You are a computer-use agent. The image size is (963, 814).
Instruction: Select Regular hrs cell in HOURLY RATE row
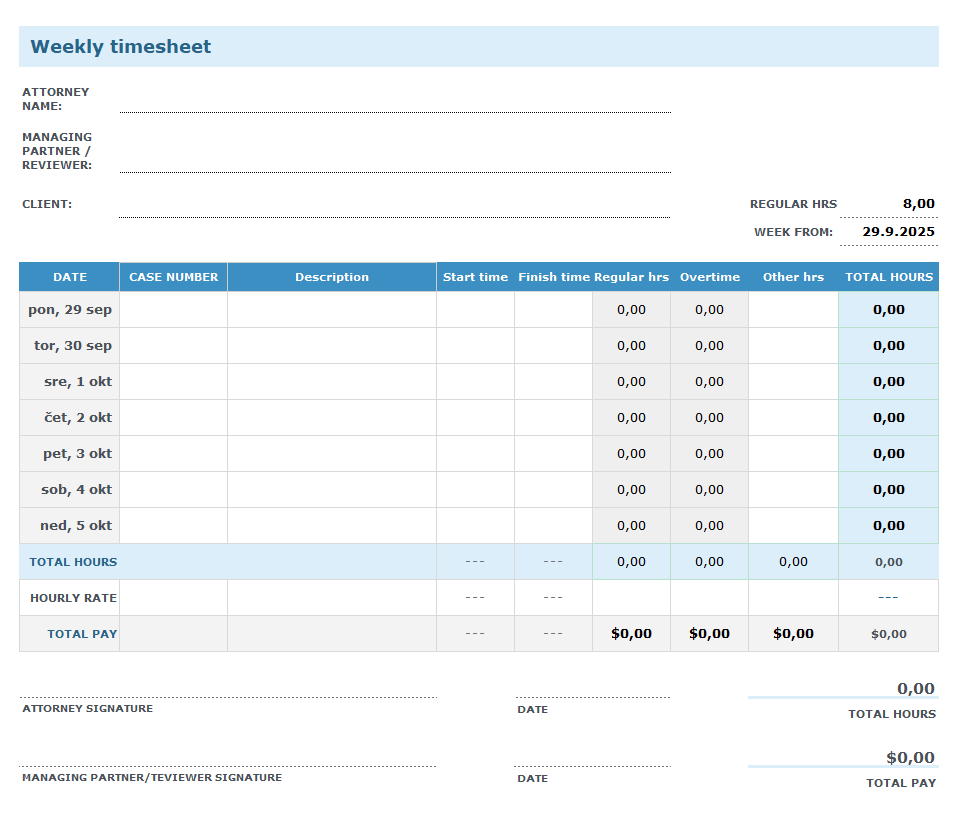631,598
